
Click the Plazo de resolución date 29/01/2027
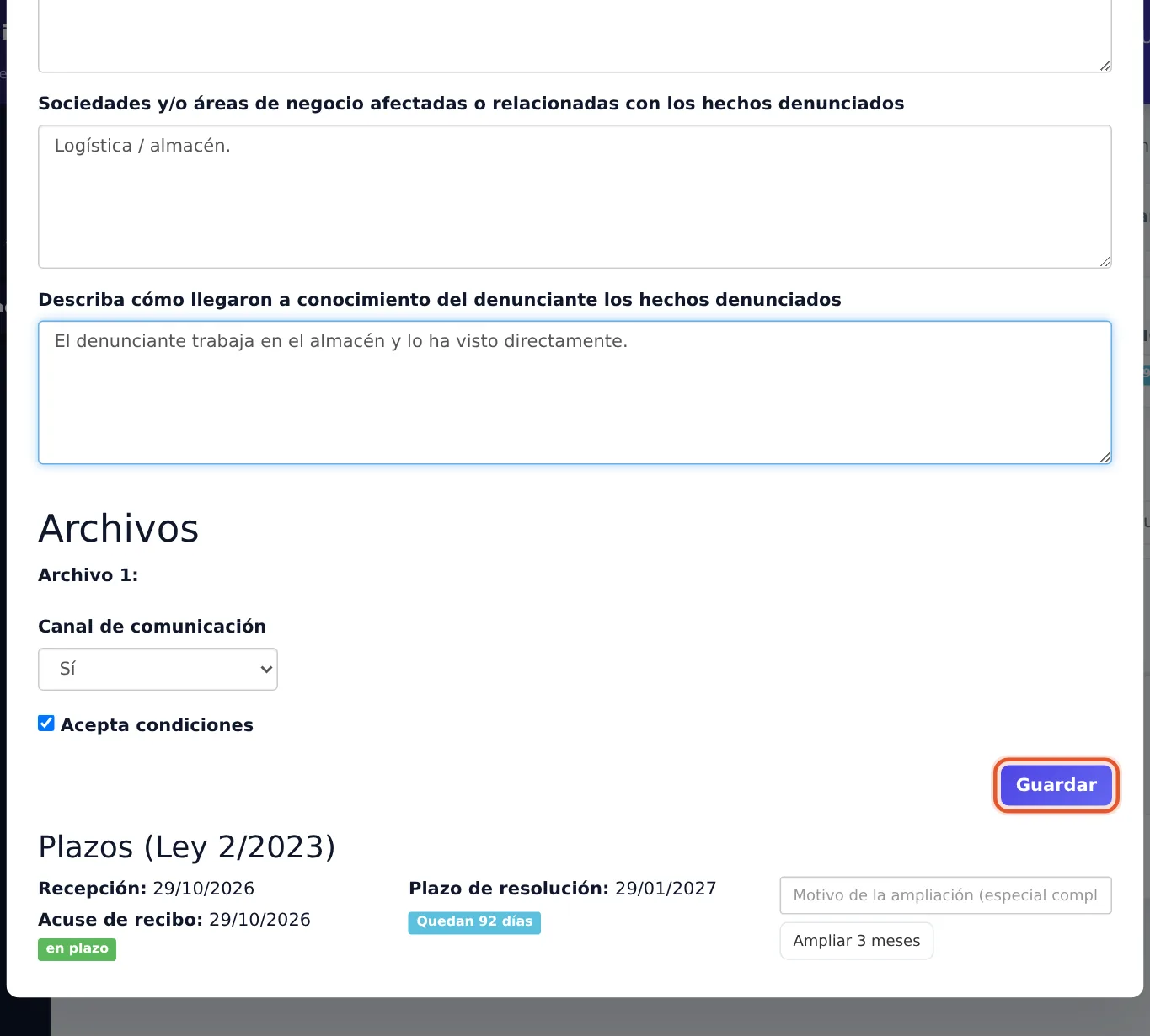click(x=666, y=889)
